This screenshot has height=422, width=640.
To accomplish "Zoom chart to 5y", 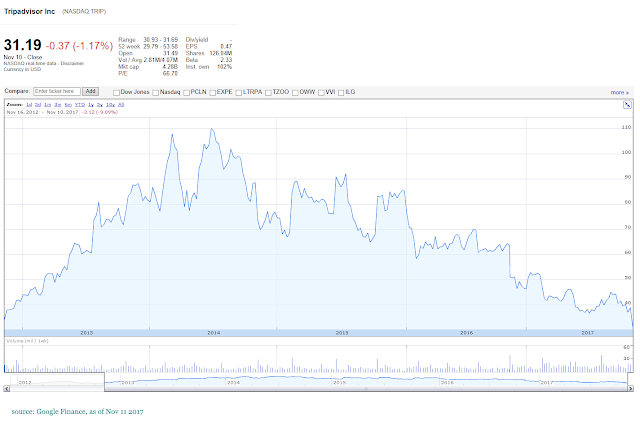I will tap(100, 105).
